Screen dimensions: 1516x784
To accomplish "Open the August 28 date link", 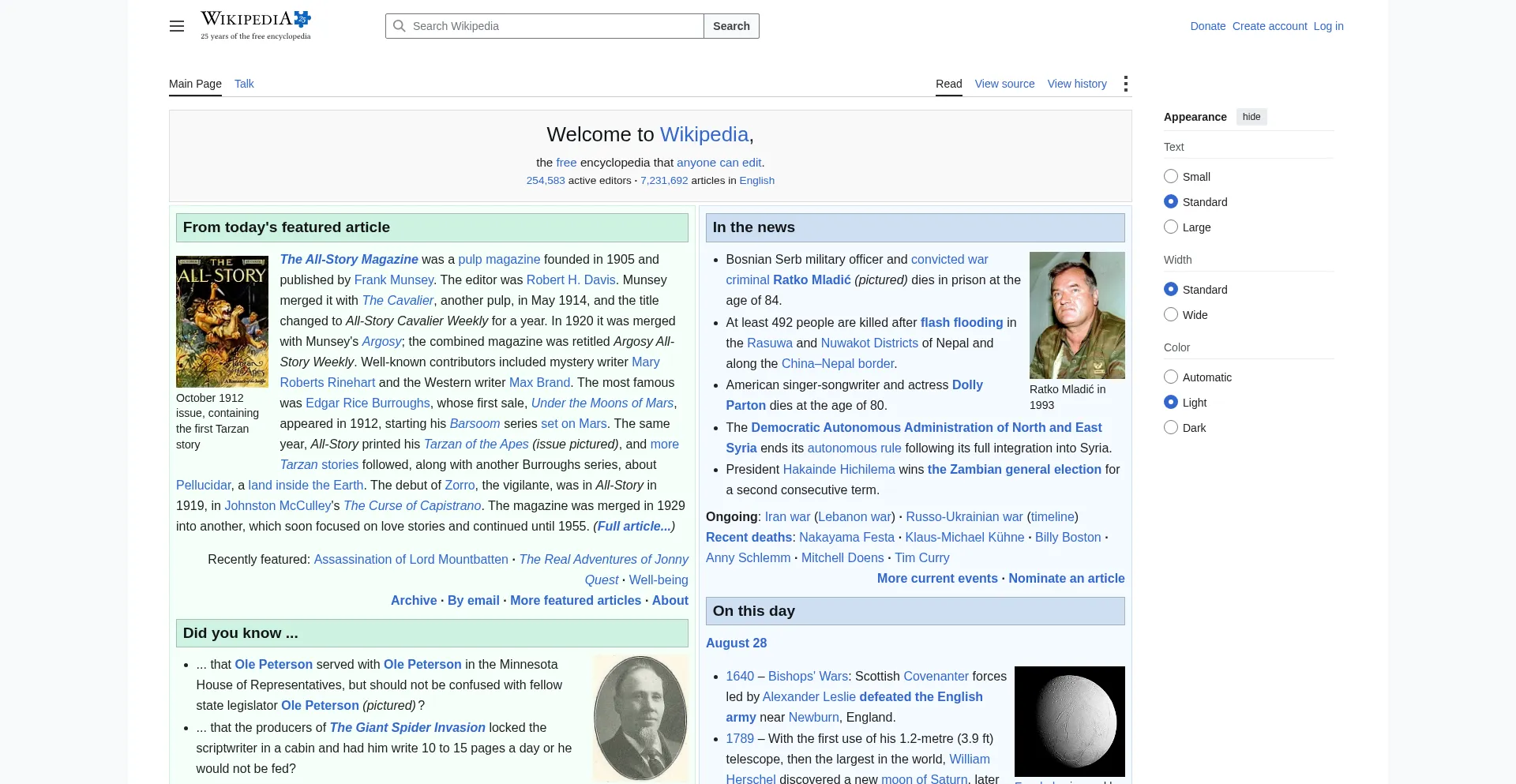I will point(736,643).
